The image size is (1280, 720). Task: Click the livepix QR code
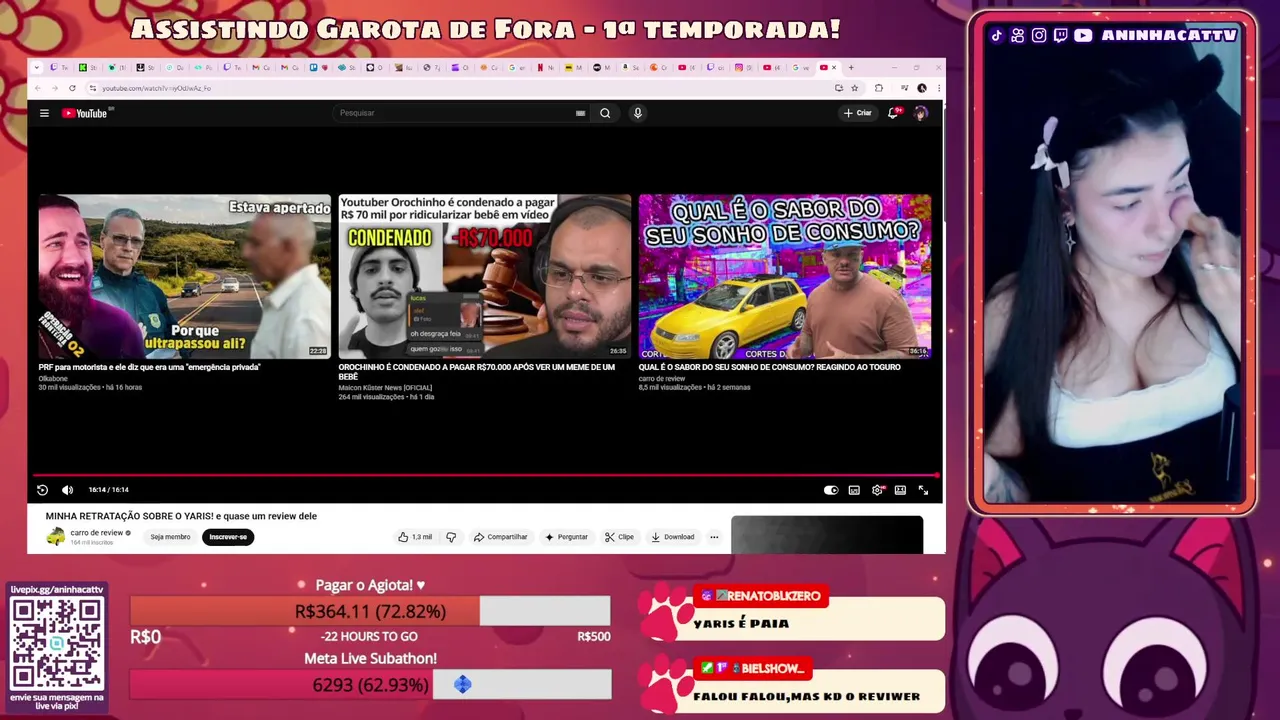tap(57, 643)
